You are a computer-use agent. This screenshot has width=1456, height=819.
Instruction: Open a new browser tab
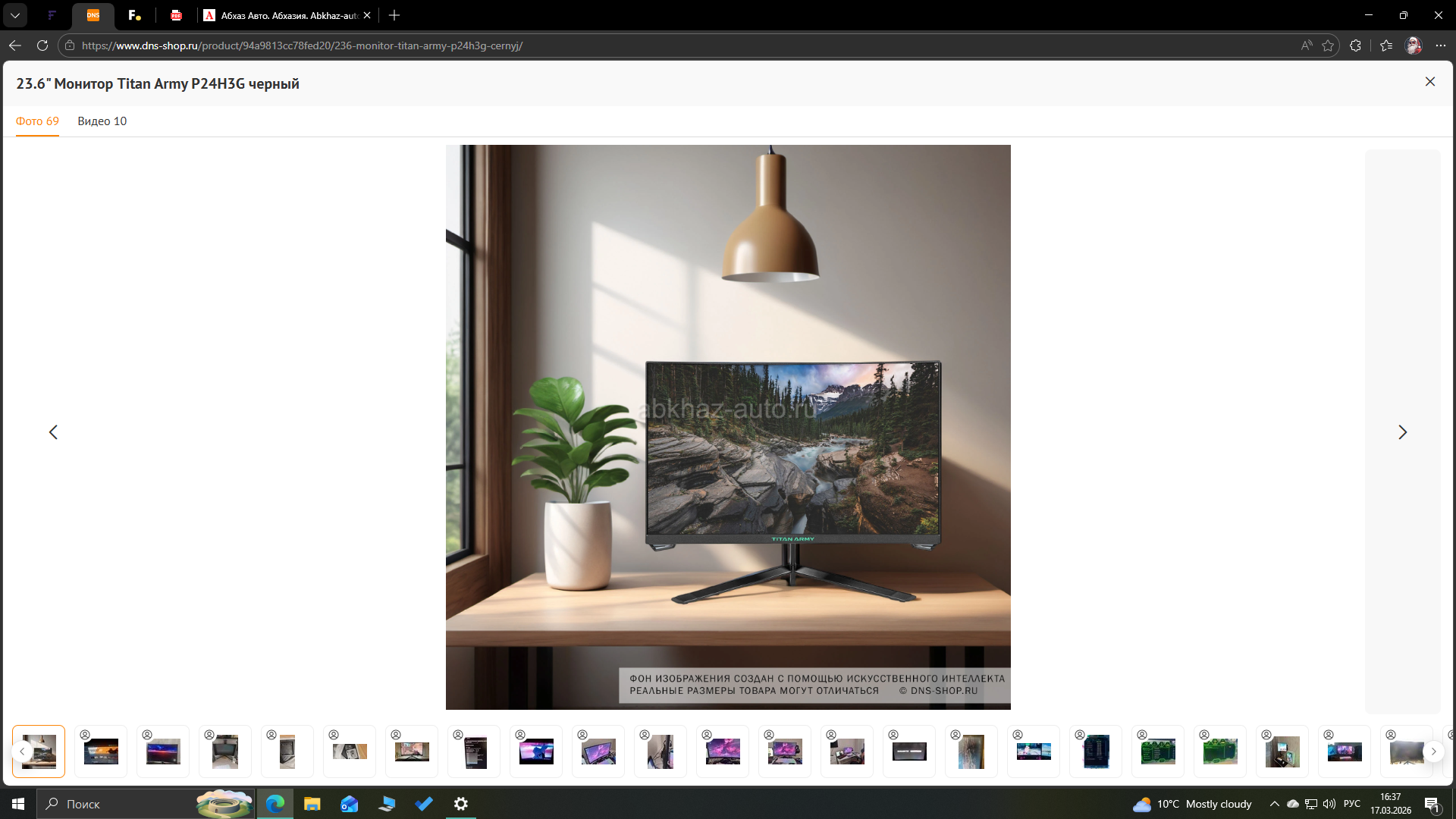click(x=394, y=15)
